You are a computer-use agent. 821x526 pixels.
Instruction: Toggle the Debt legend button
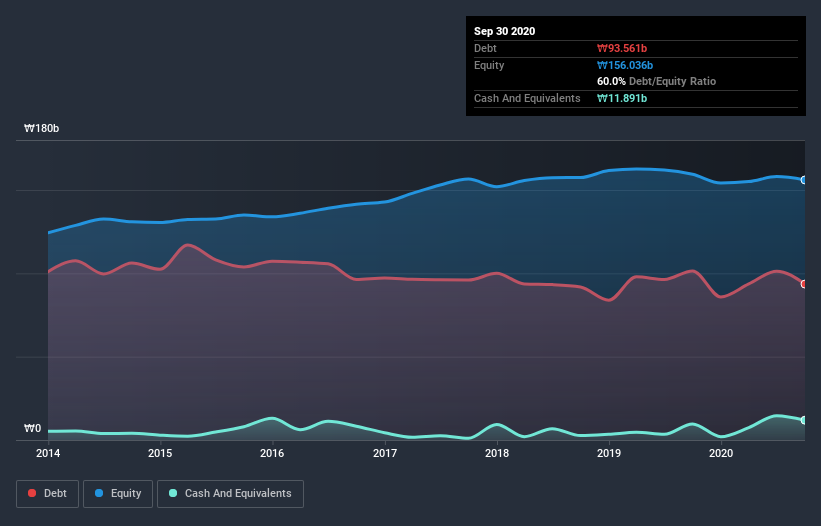tap(48, 494)
